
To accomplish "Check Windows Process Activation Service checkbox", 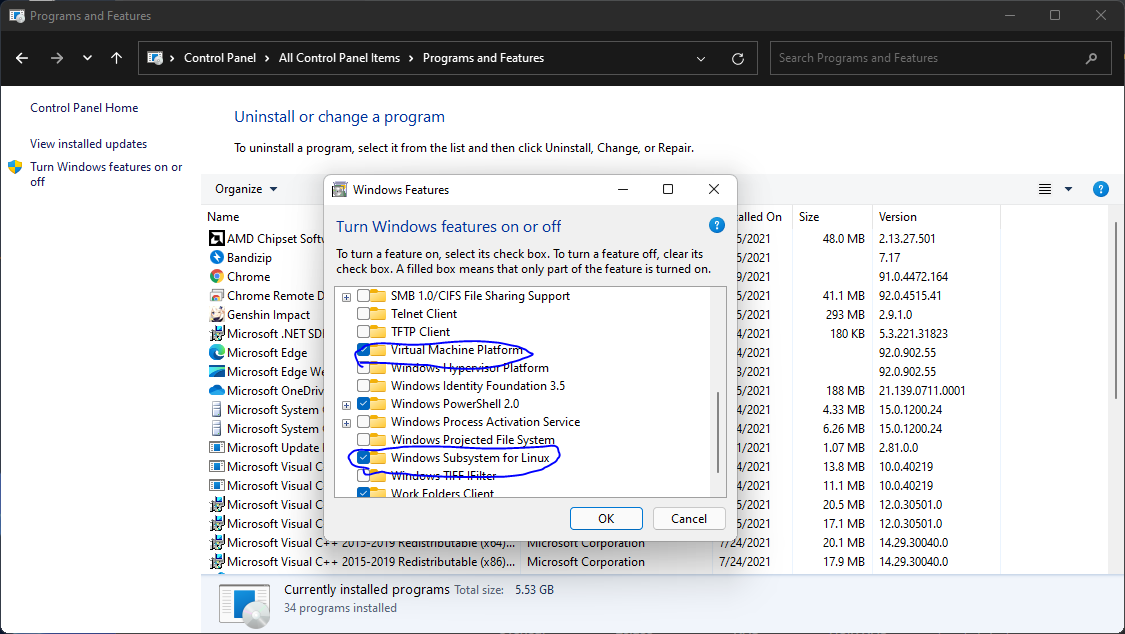I will pos(363,422).
